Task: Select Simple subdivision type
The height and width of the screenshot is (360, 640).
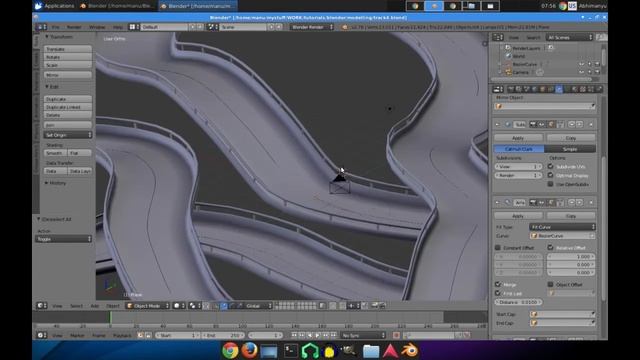Action: pos(570,149)
